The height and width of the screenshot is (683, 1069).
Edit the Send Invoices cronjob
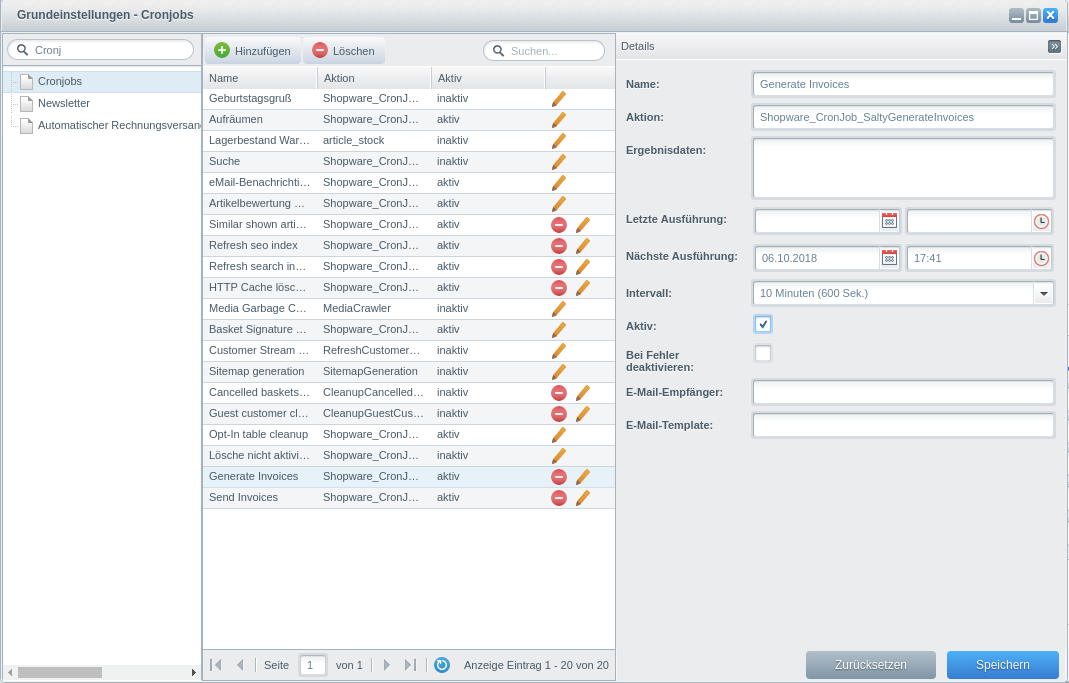583,498
